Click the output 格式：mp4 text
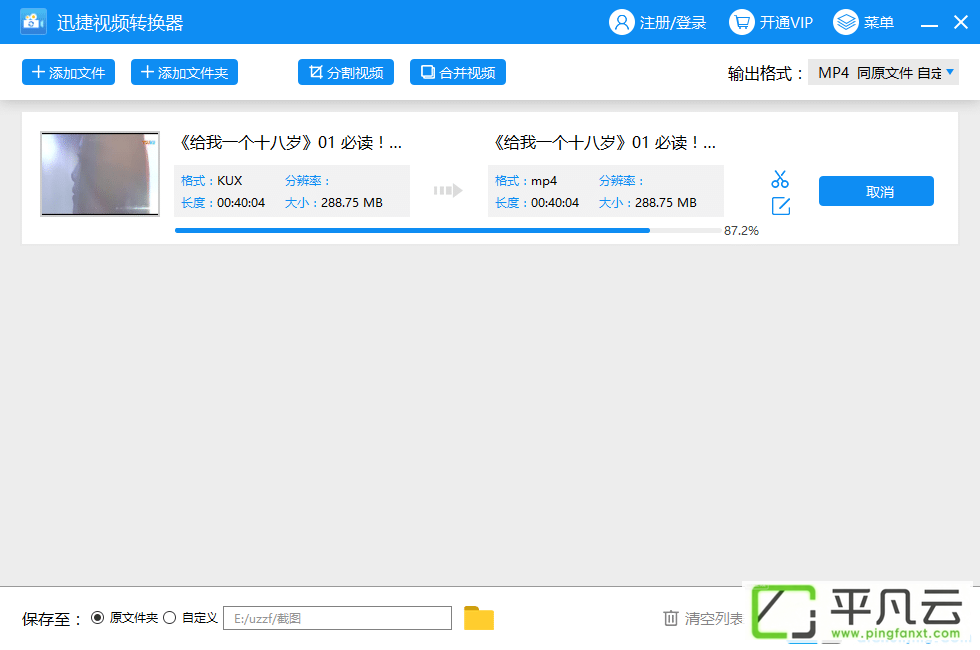Viewport: 980px width, 650px height. [x=526, y=181]
